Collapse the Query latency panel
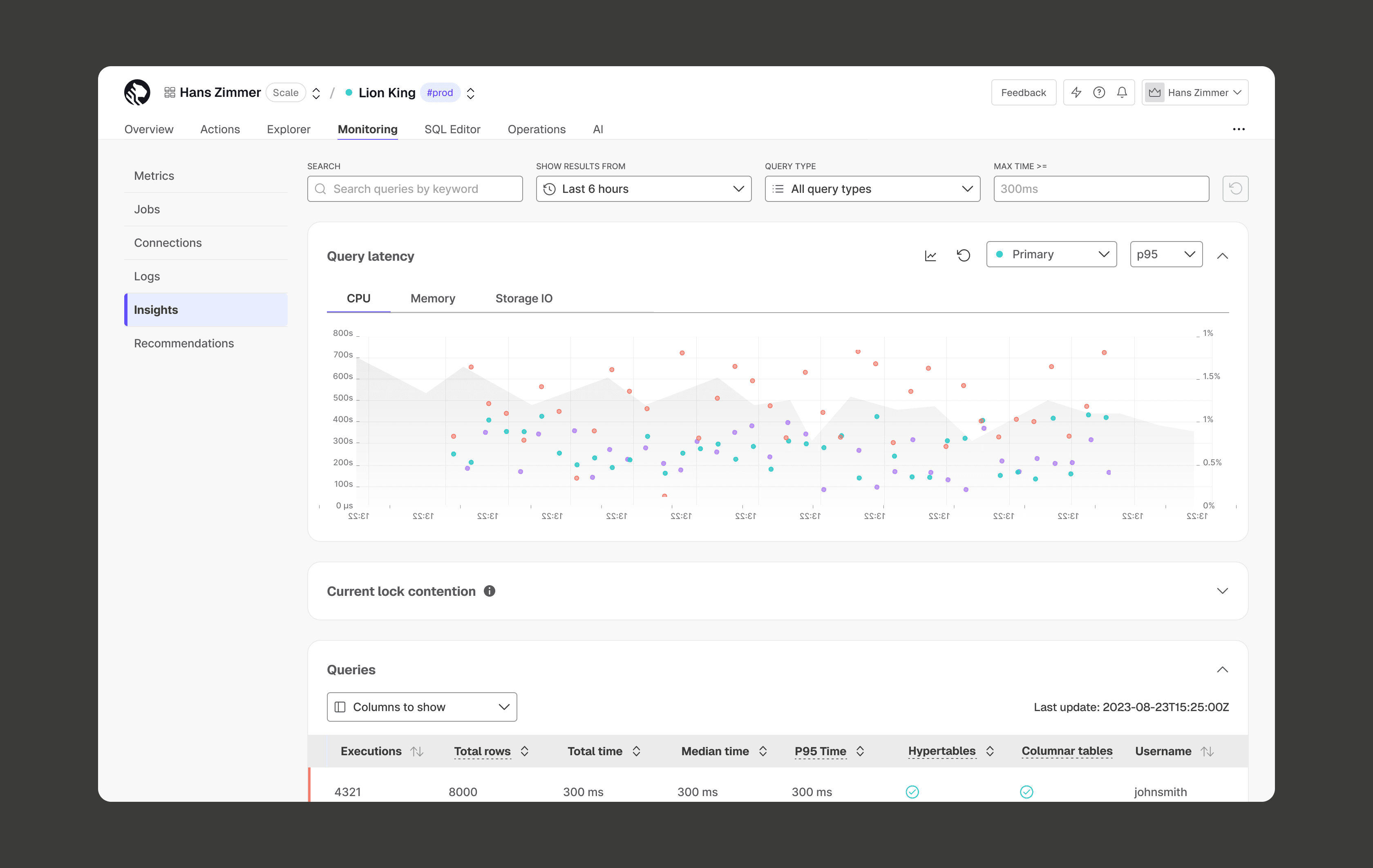Image resolution: width=1373 pixels, height=868 pixels. [1222, 255]
